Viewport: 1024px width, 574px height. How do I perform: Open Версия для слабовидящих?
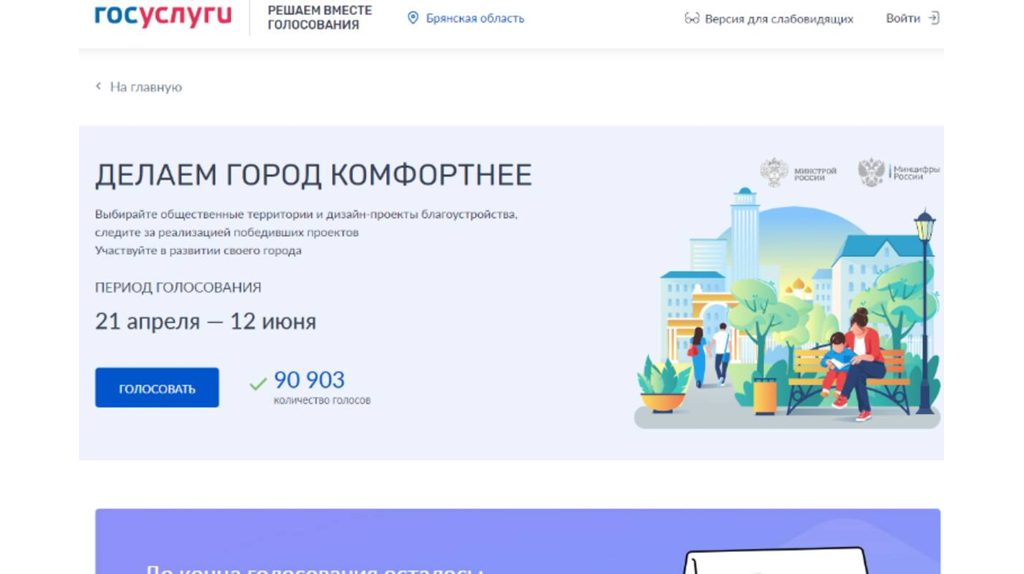pyautogui.click(x=778, y=19)
